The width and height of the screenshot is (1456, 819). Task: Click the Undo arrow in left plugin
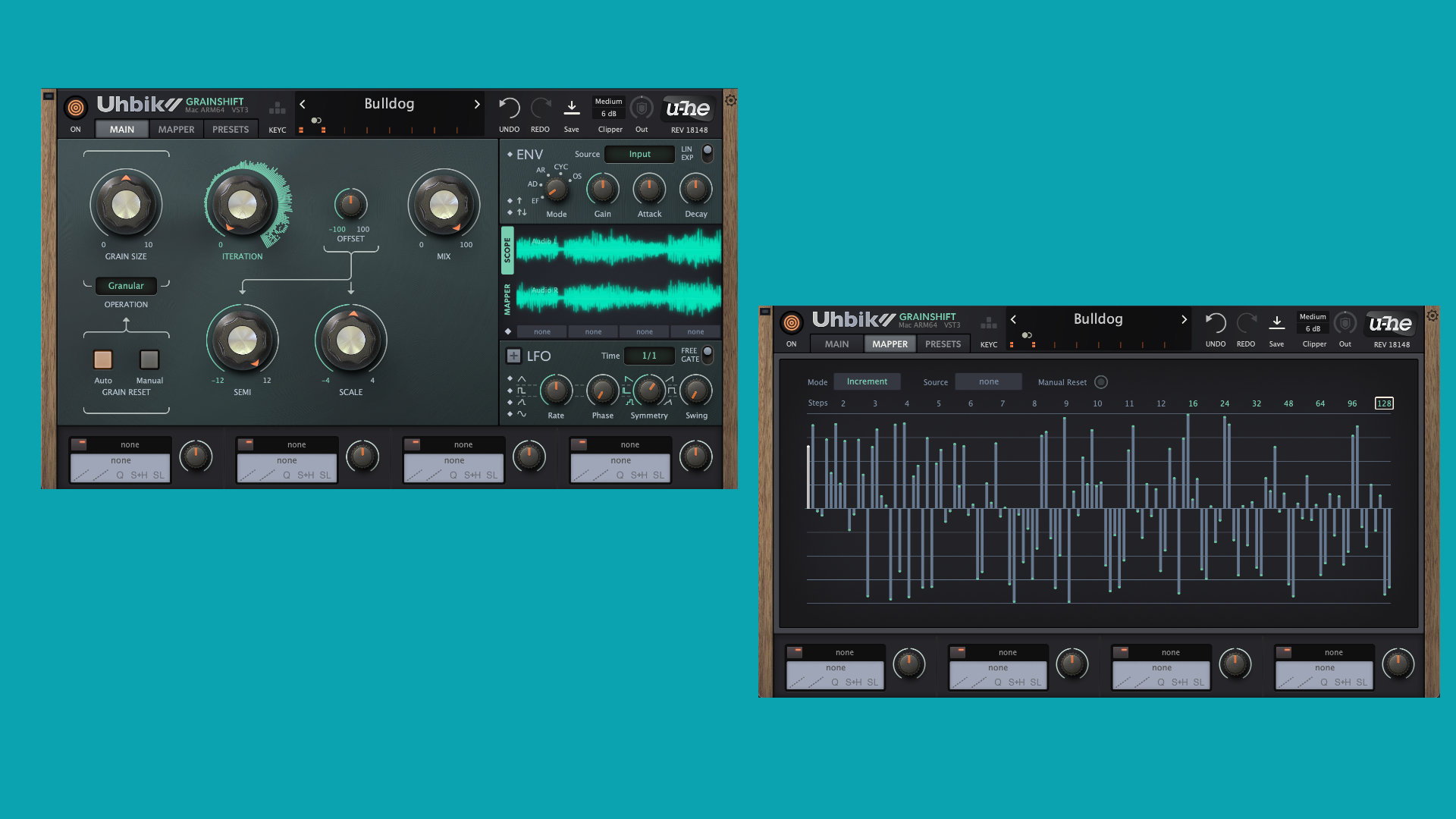[509, 108]
